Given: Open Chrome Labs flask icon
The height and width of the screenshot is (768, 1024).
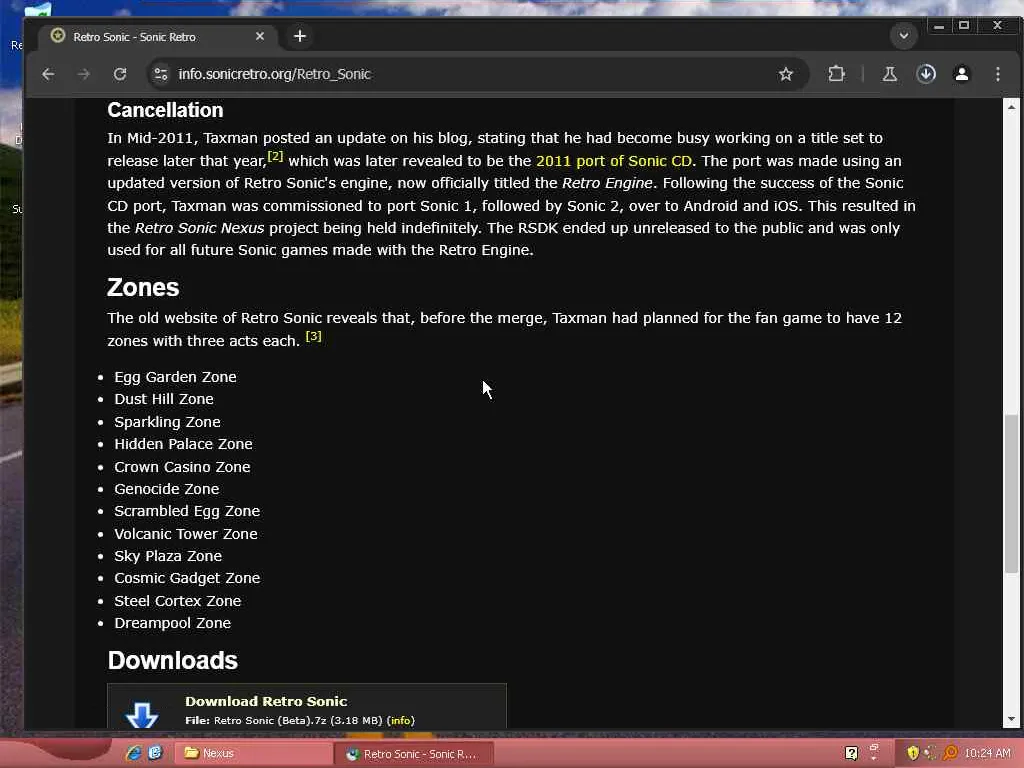Looking at the screenshot, I should tap(889, 74).
